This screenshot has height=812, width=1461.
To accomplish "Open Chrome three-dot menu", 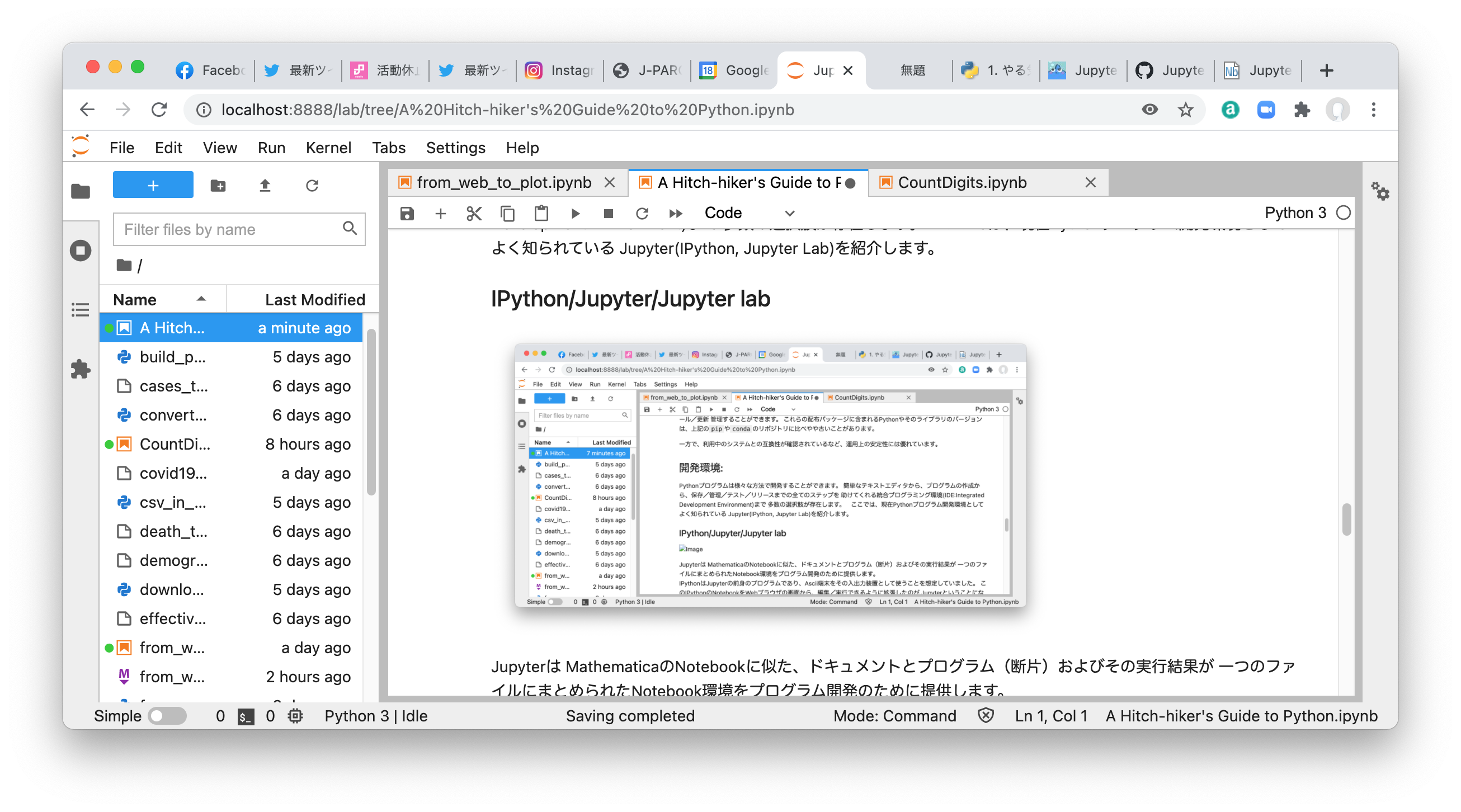I will pos(1373,110).
